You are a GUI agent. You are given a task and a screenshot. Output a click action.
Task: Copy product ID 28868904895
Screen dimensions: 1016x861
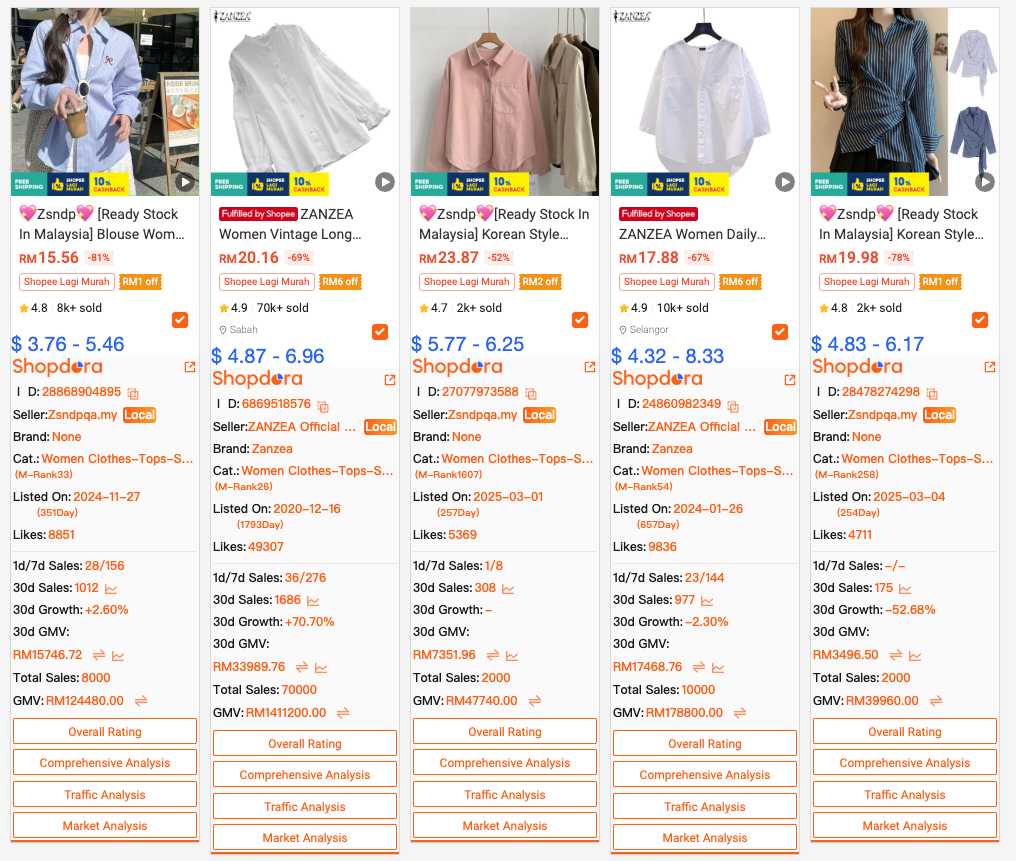coord(133,393)
